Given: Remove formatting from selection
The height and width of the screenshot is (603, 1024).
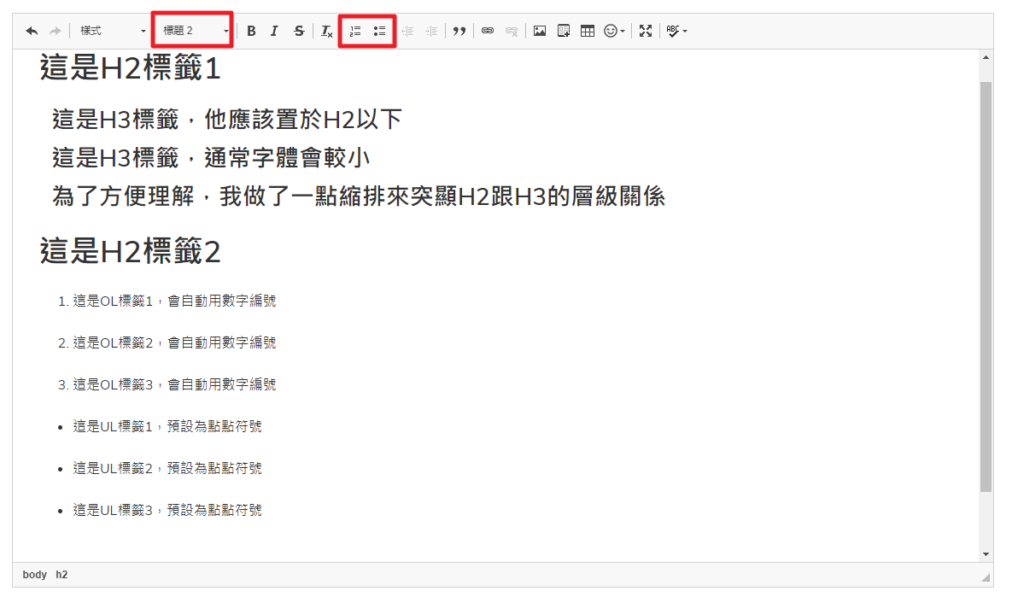Looking at the screenshot, I should [x=327, y=31].
